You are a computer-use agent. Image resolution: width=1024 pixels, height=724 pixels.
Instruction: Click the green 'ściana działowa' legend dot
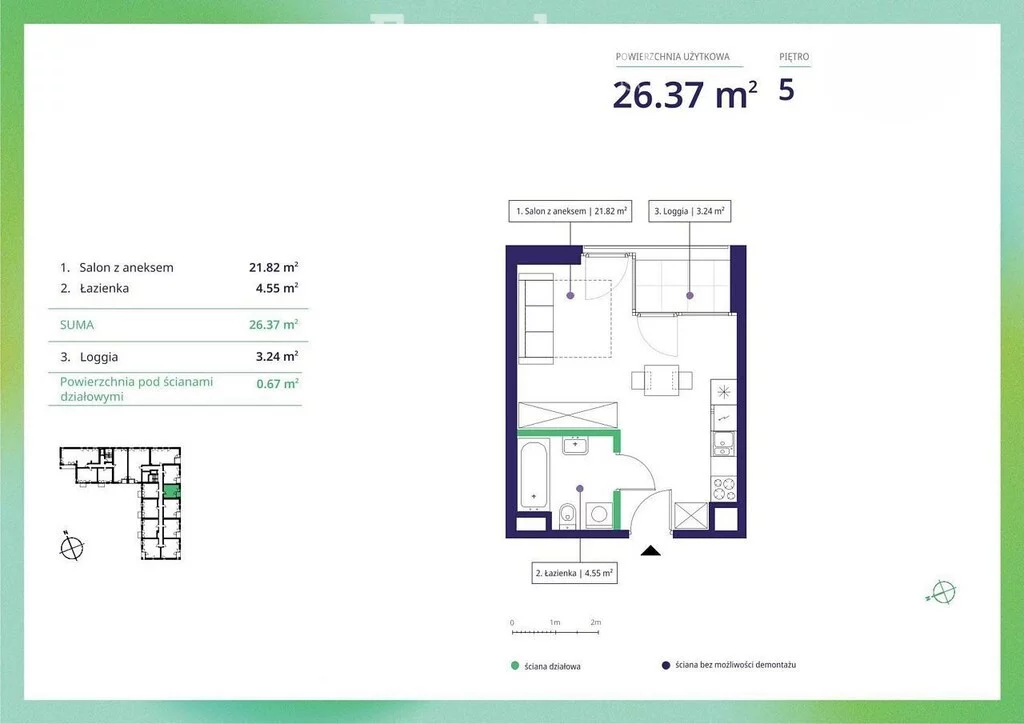pyautogui.click(x=515, y=665)
